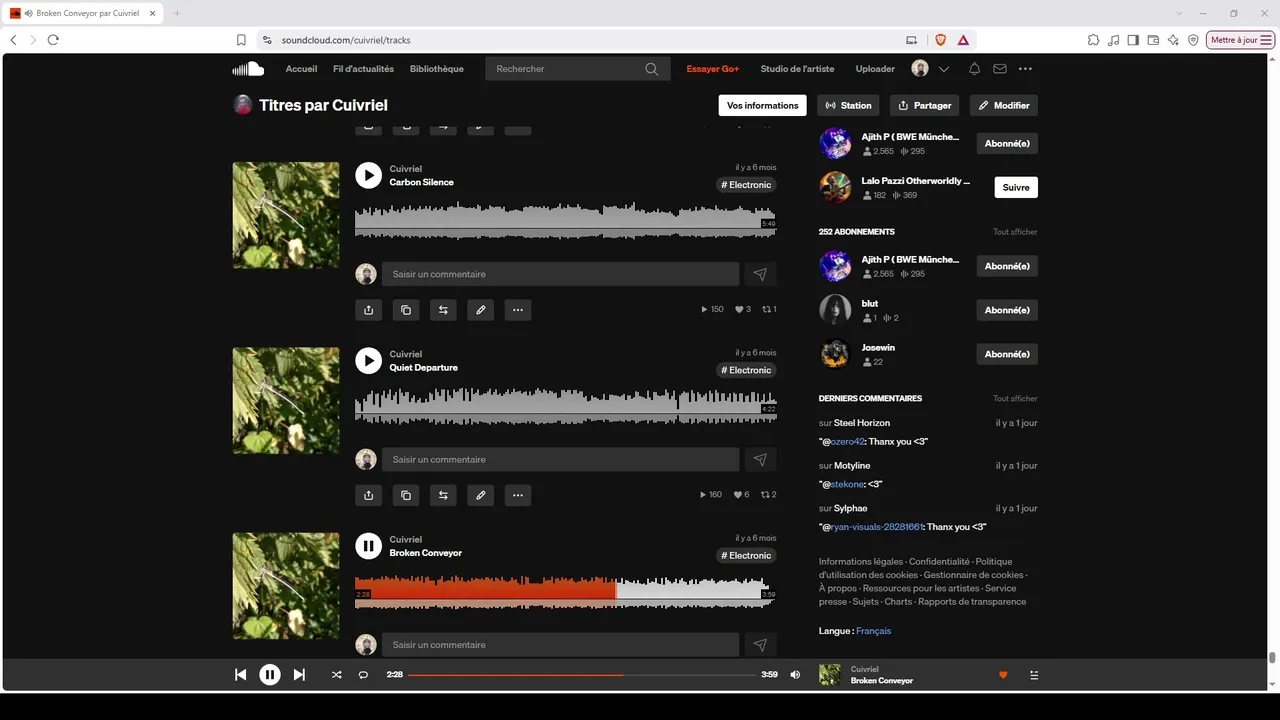Viewport: 1280px width, 720px height.
Task: Open the messages envelope icon
Action: click(x=1000, y=69)
